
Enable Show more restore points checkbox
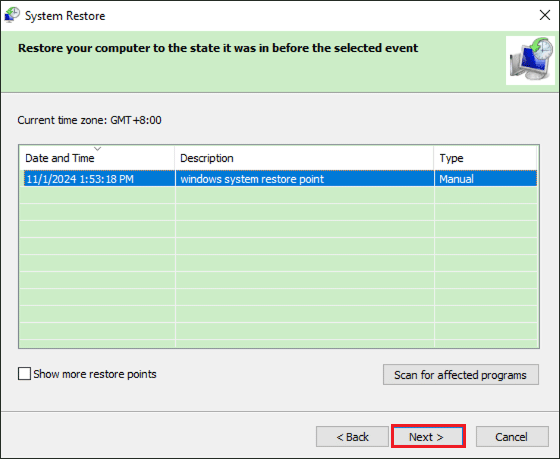click(24, 374)
